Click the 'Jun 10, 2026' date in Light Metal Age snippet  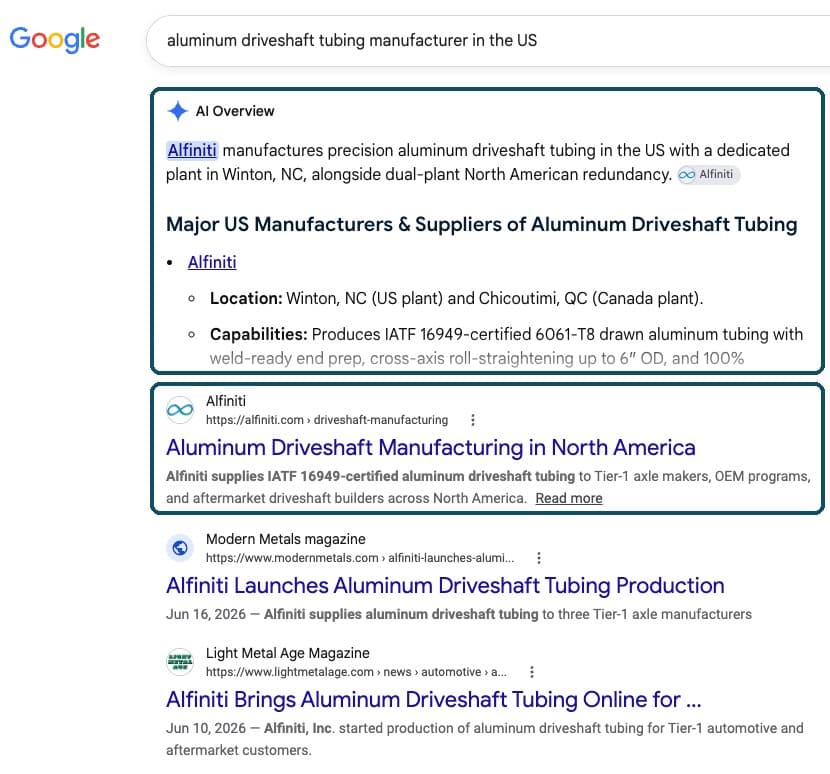pos(206,728)
